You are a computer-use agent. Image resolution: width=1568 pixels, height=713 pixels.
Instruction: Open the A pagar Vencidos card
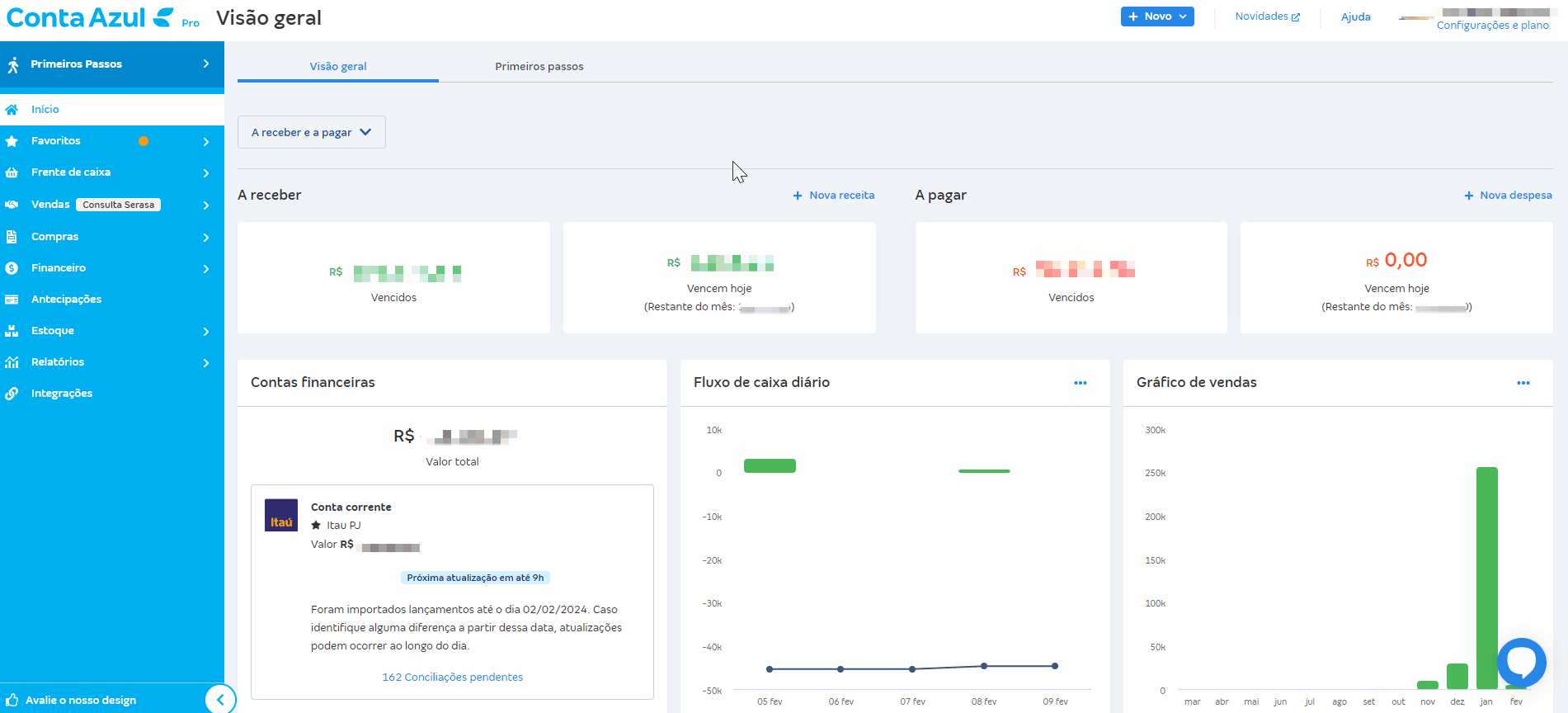click(1071, 278)
